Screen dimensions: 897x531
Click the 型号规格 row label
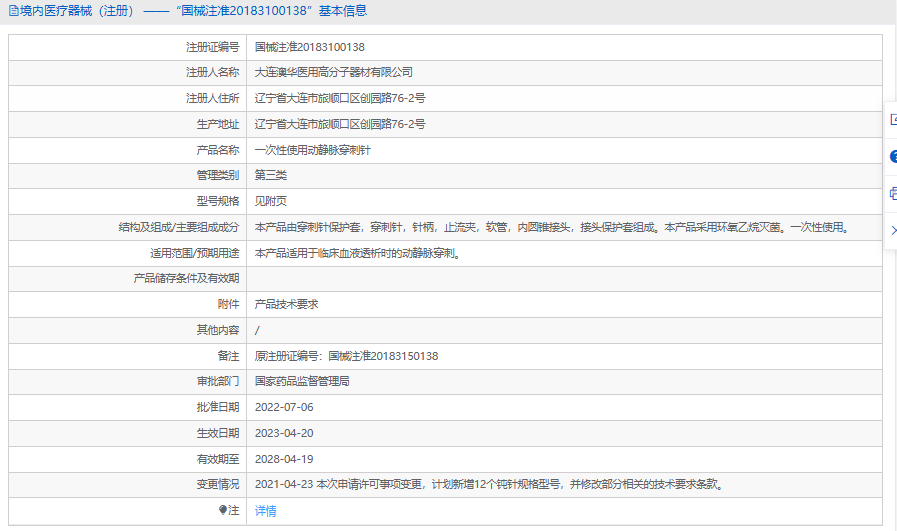[218, 201]
